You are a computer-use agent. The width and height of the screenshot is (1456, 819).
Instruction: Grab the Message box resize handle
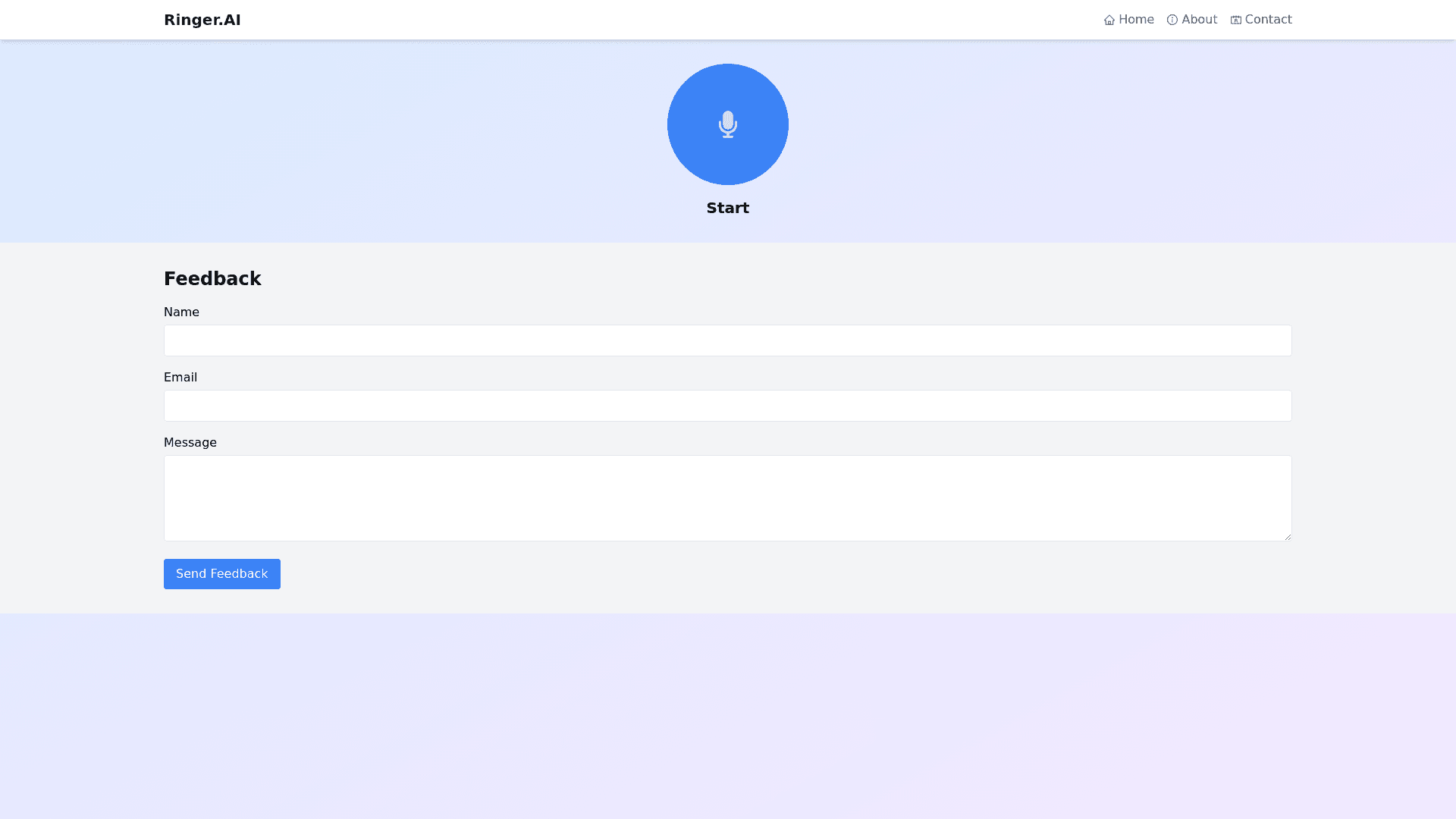click(x=1287, y=536)
